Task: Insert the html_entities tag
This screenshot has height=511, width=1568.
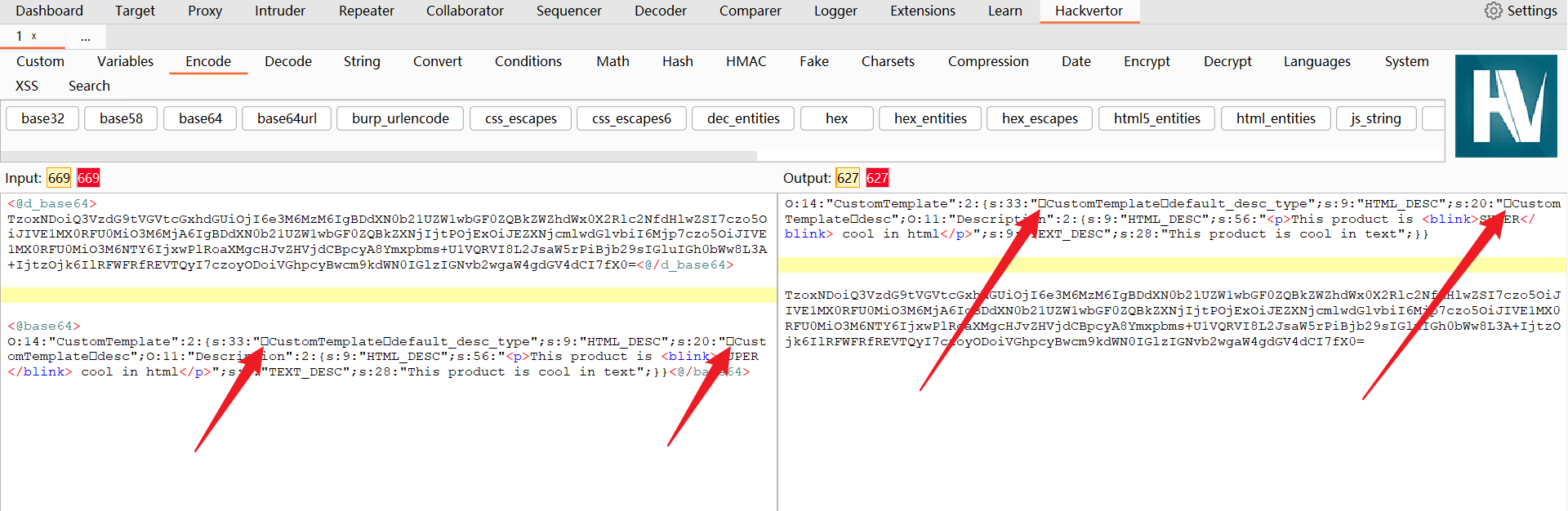Action: (1276, 118)
